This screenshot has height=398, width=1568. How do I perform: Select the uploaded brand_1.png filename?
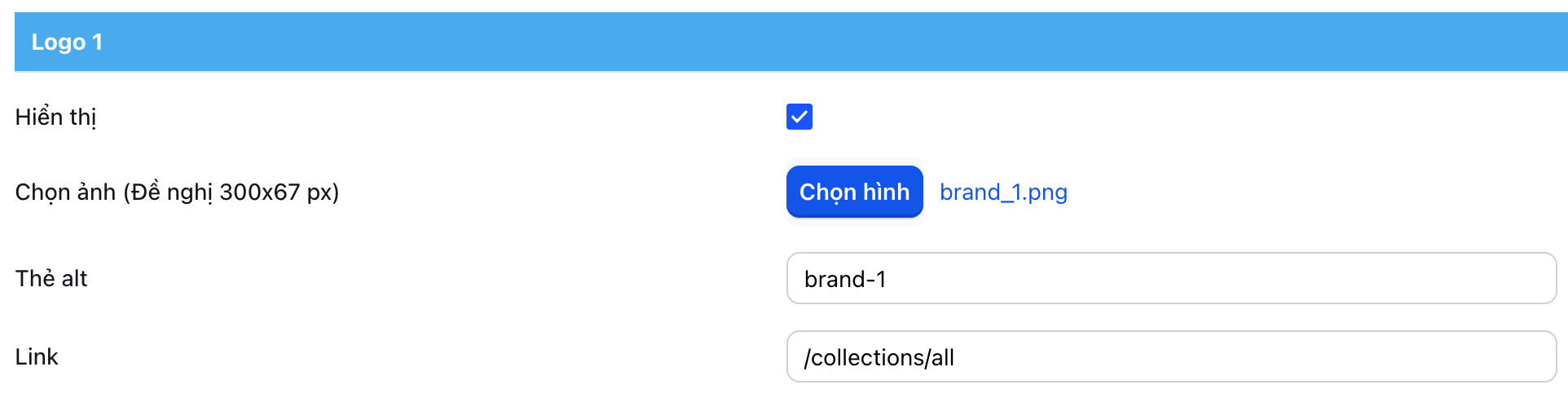pos(1003,192)
